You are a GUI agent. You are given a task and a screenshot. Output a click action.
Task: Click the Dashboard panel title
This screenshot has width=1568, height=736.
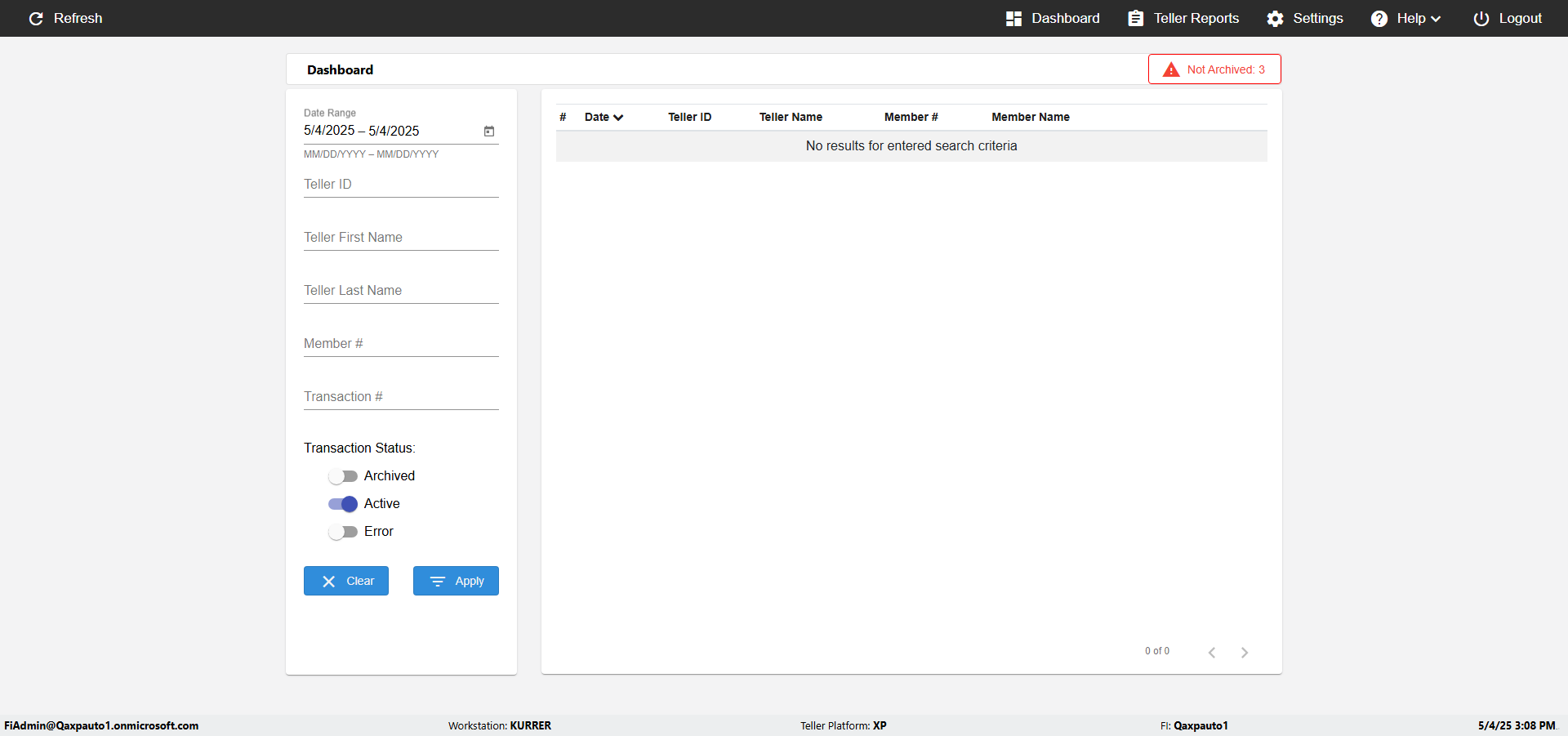(x=341, y=69)
